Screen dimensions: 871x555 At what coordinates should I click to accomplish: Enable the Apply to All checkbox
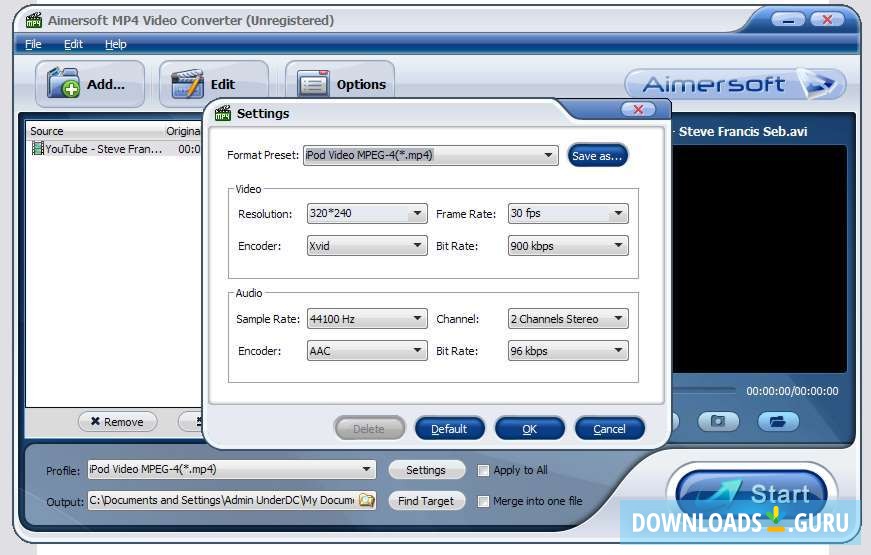[483, 471]
